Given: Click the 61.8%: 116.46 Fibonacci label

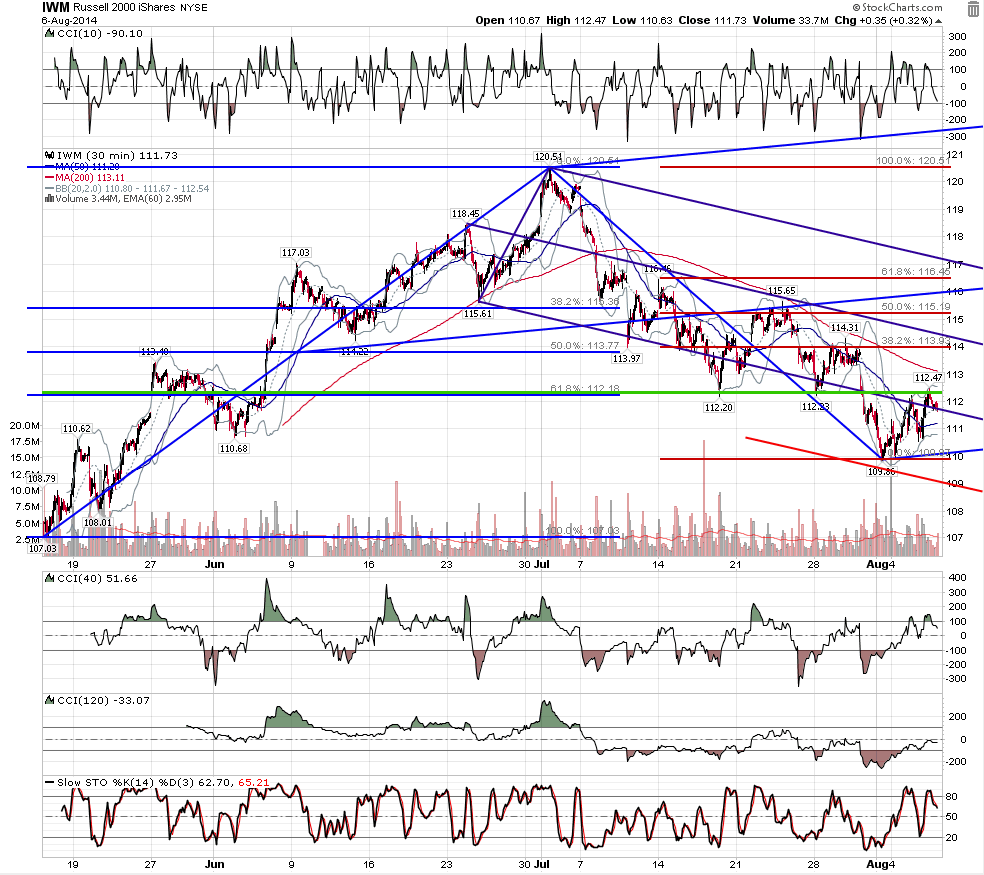Looking at the screenshot, I should click(915, 271).
